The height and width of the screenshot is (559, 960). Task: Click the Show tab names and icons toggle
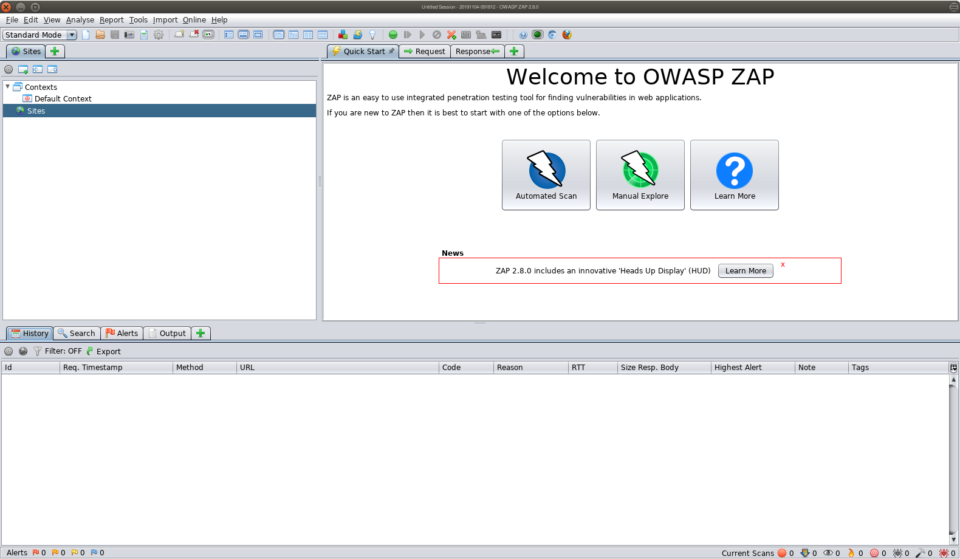click(209, 35)
